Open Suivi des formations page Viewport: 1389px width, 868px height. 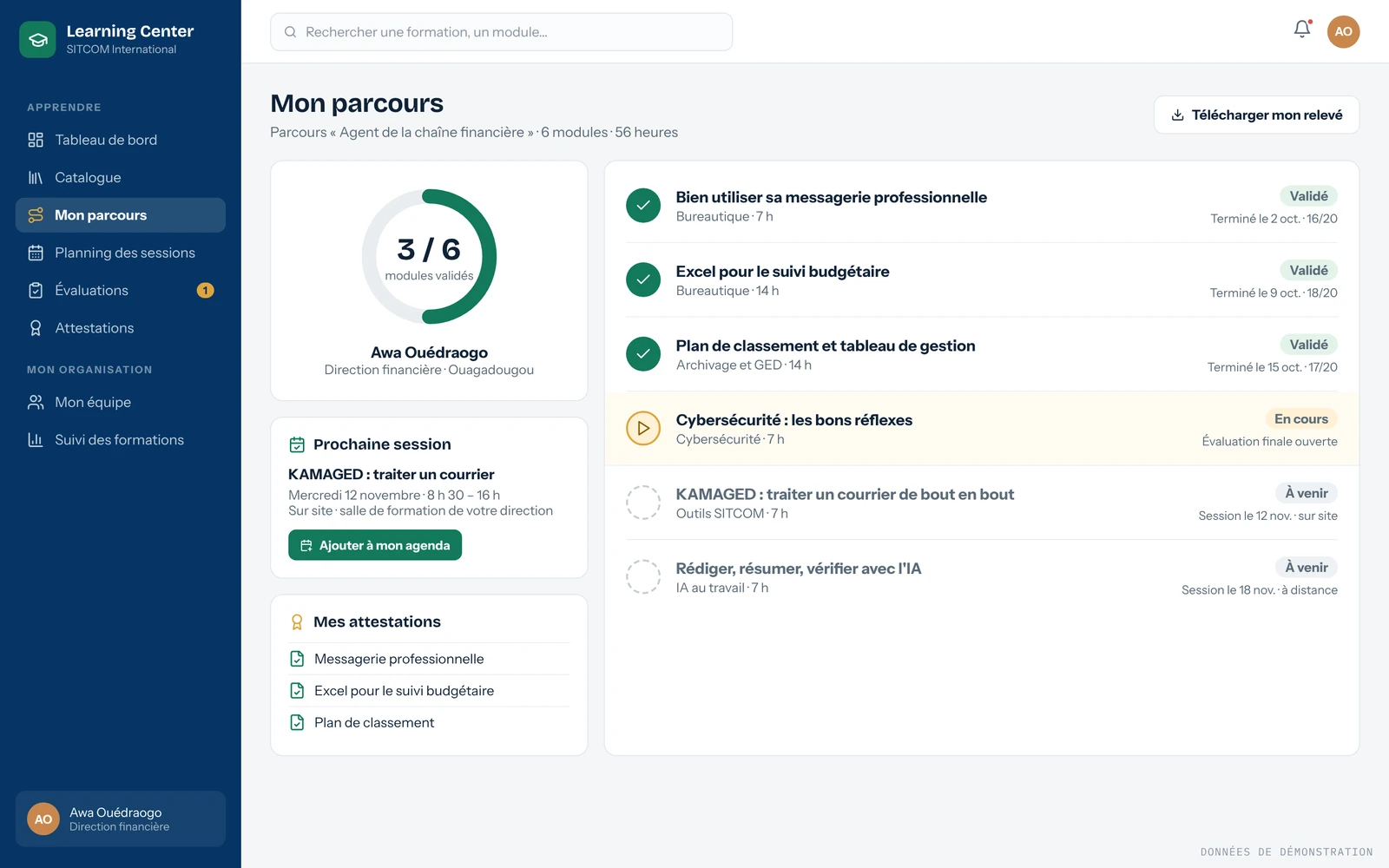coord(121,440)
